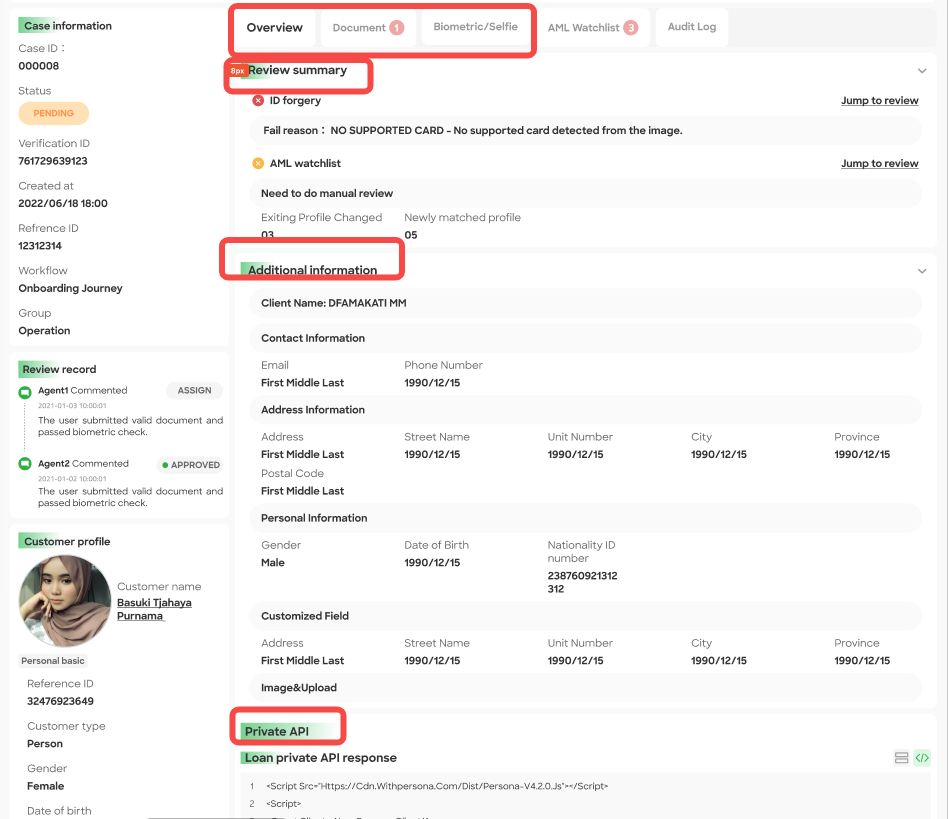Click line 1 of the API script code
Image resolution: width=948 pixels, height=819 pixels.
(437, 786)
